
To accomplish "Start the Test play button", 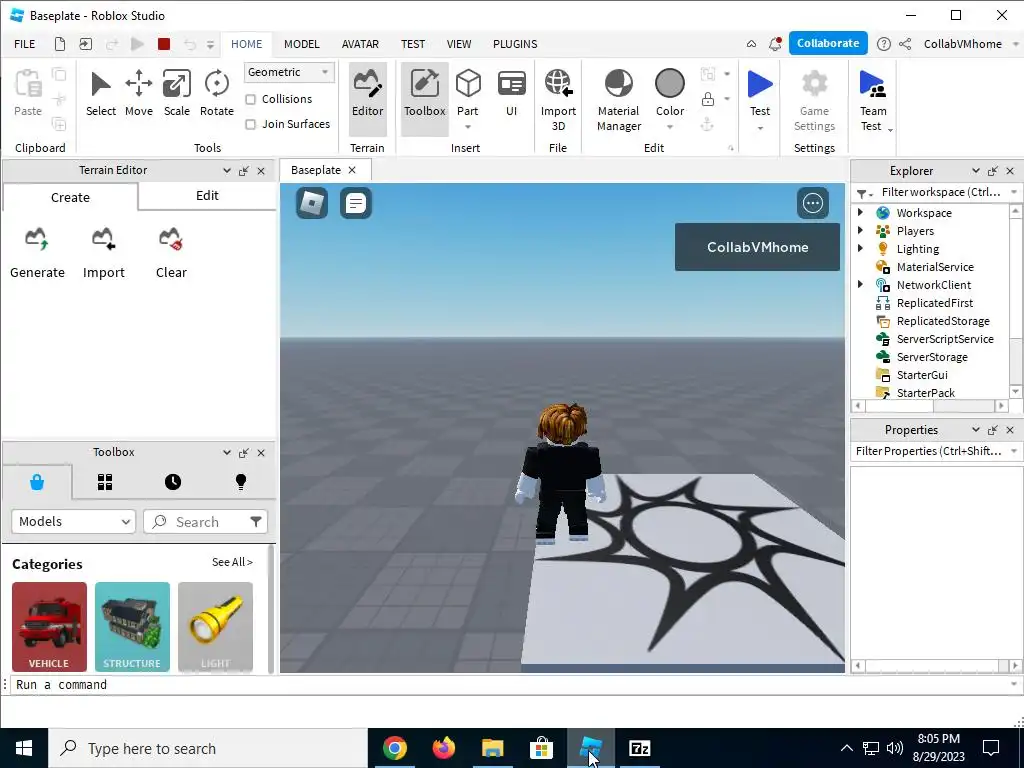I will (760, 85).
